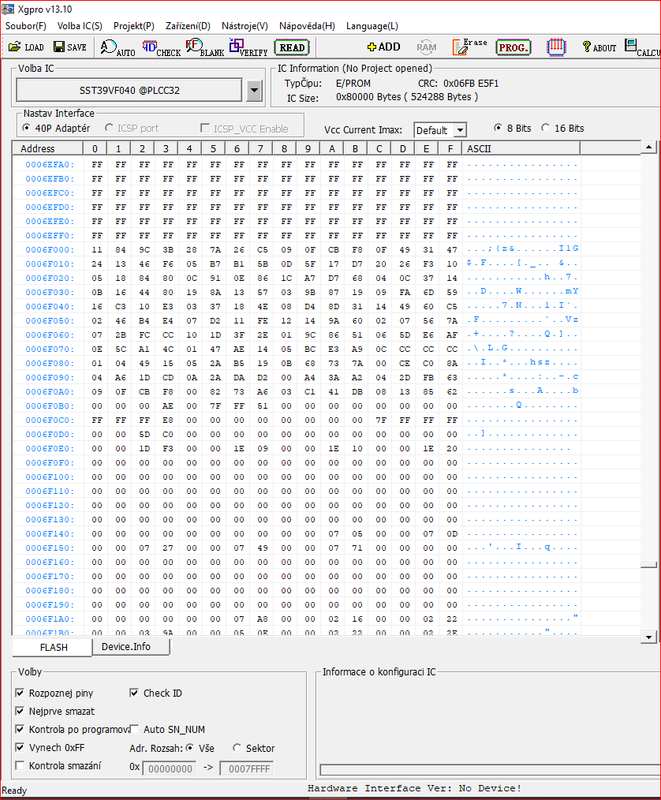
Task: Click the AUTO toolbar icon
Action: tap(118, 47)
